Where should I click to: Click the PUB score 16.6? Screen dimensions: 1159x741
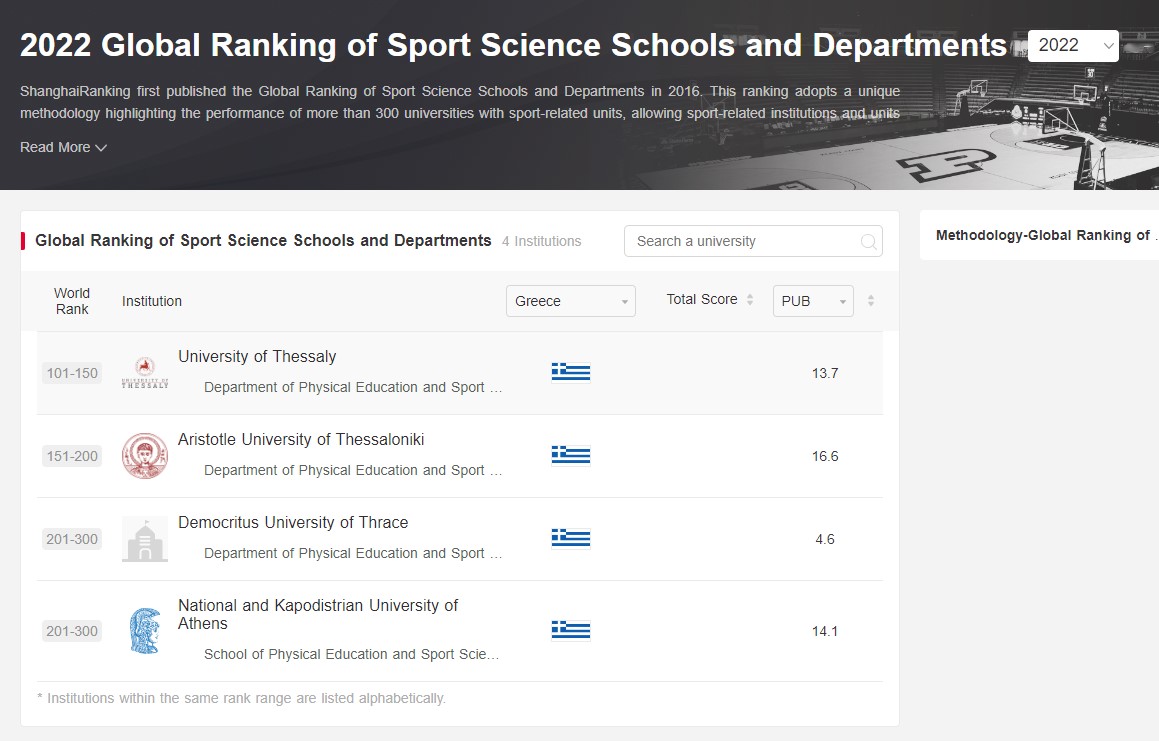pyautogui.click(x=825, y=456)
